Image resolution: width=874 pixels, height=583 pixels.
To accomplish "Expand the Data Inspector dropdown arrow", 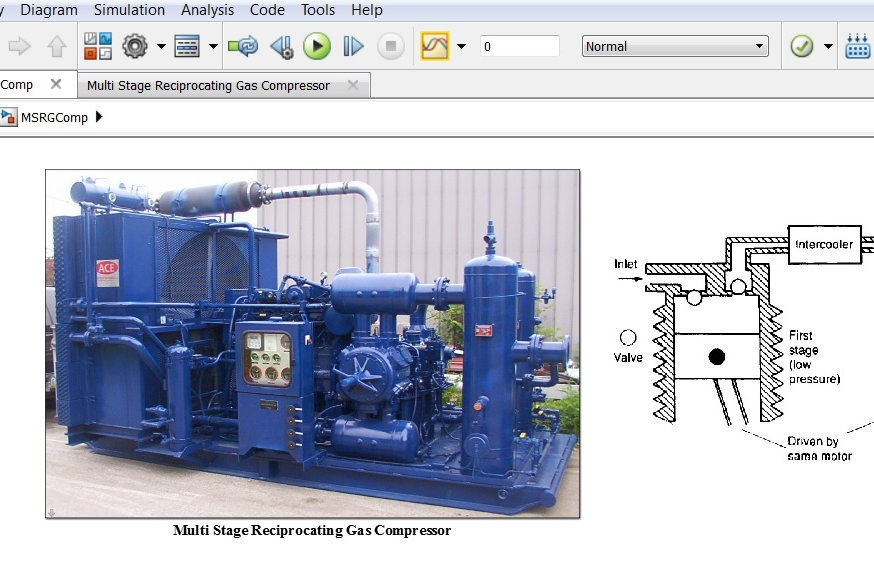I will [461, 46].
